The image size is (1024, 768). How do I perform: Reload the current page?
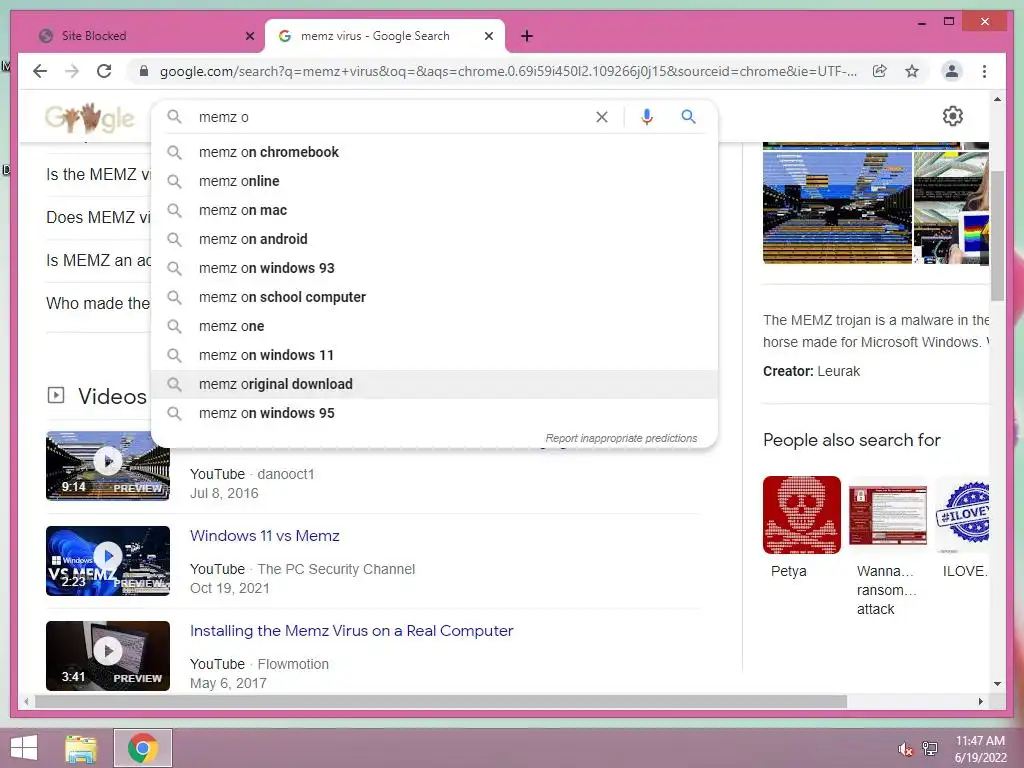click(104, 71)
